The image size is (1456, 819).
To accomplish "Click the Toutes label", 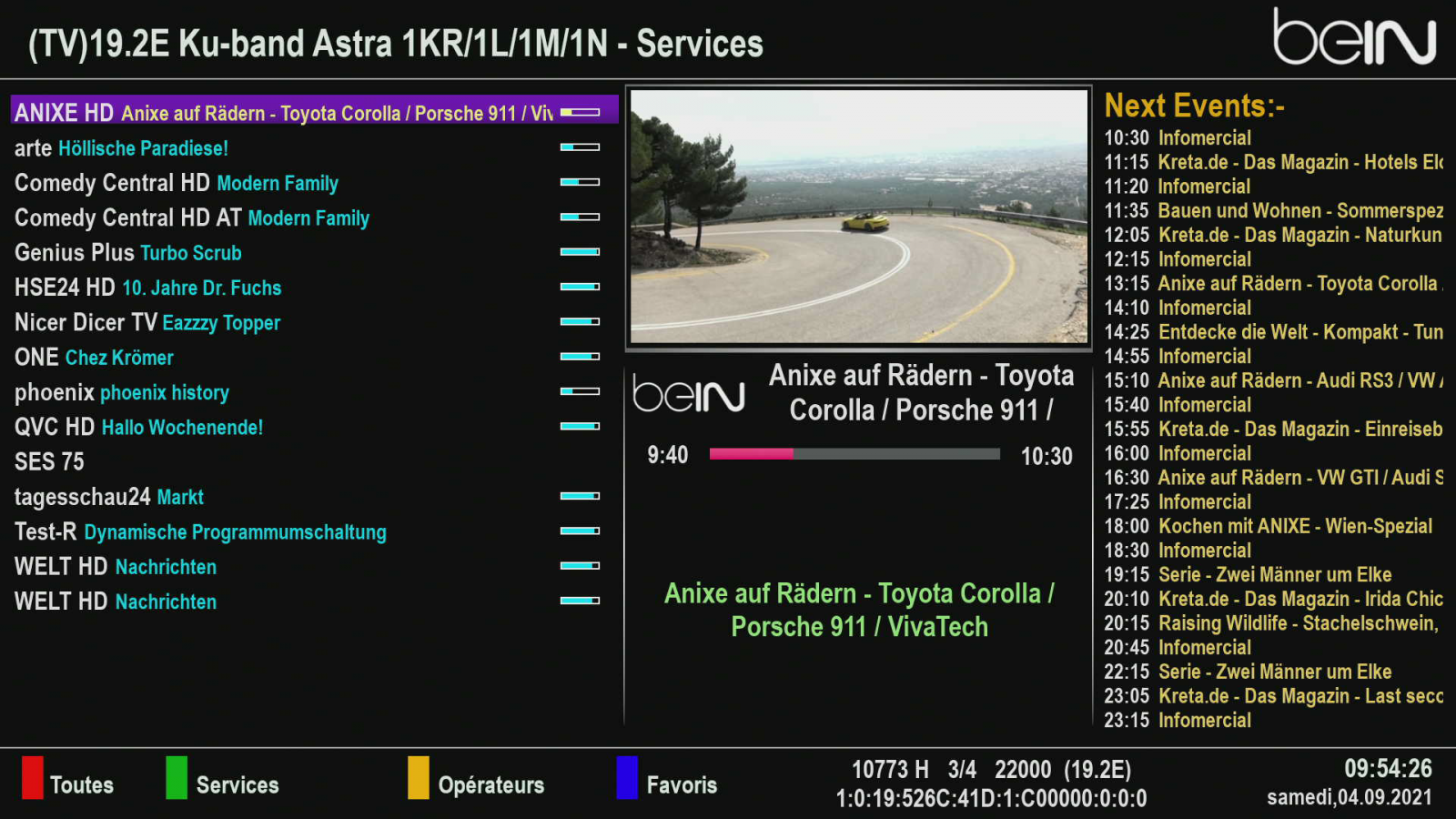I will tap(82, 784).
